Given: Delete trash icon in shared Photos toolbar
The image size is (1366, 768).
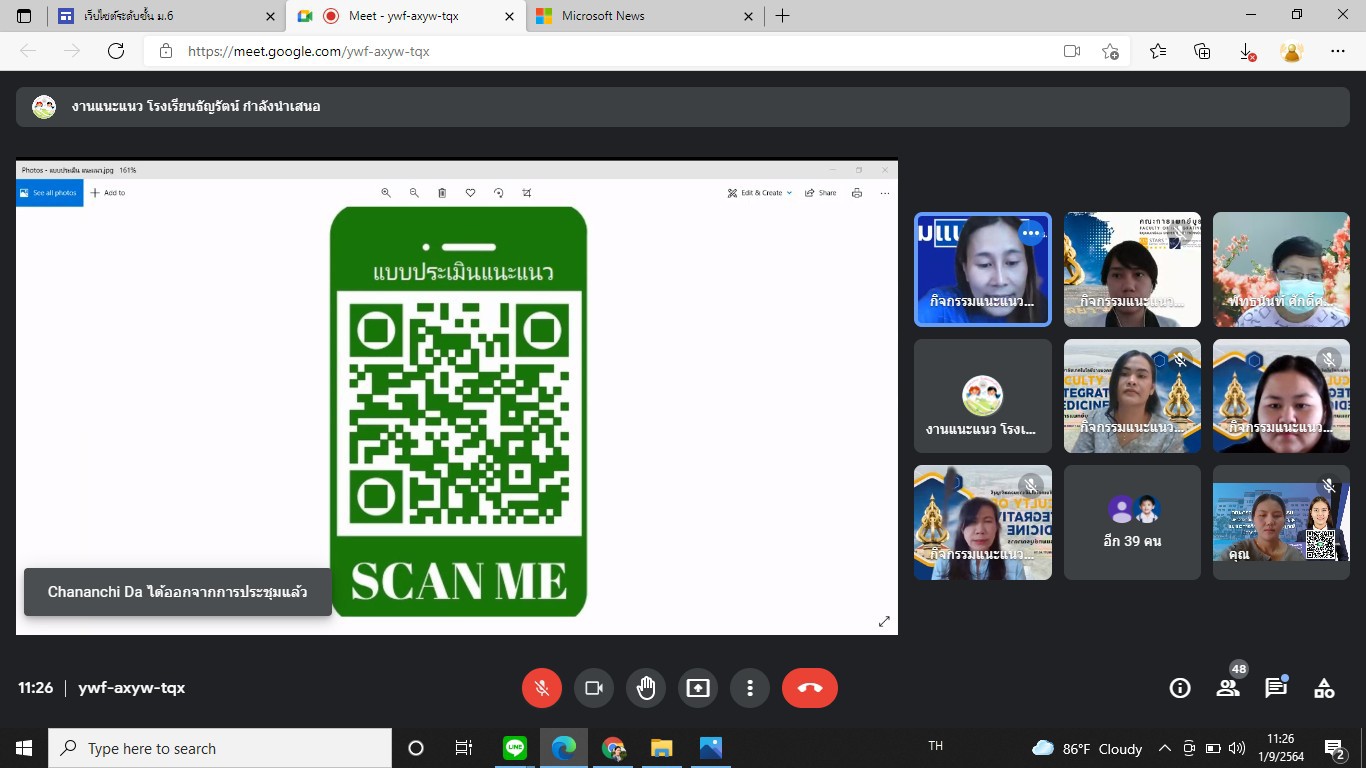Looking at the screenshot, I should 442,193.
